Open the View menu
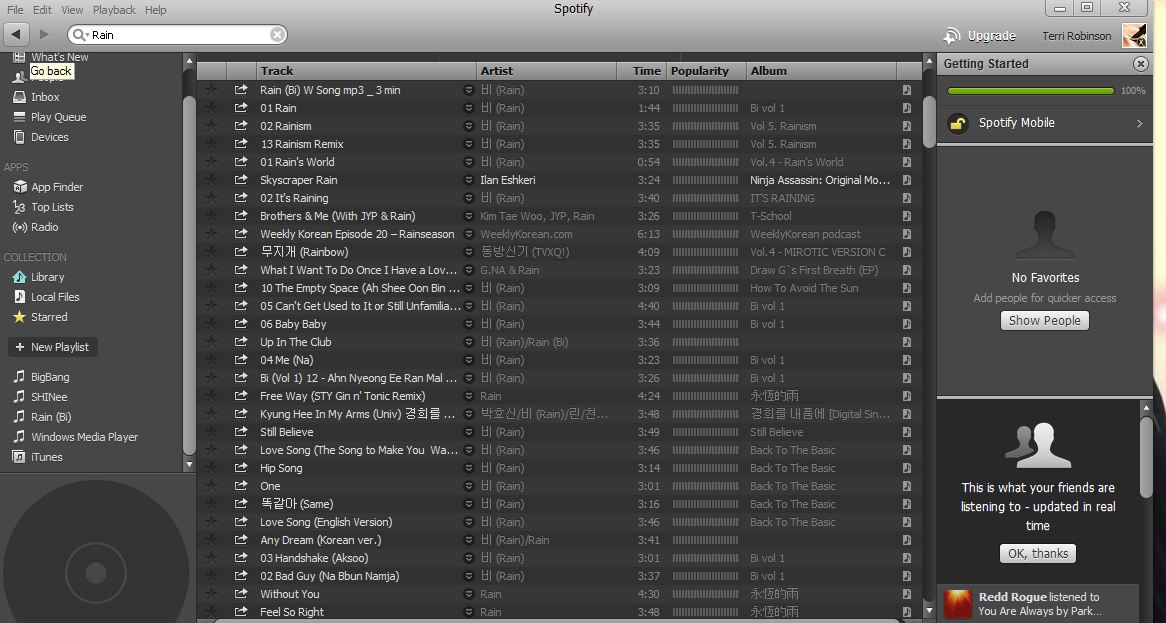The height and width of the screenshot is (623, 1166). point(72,10)
